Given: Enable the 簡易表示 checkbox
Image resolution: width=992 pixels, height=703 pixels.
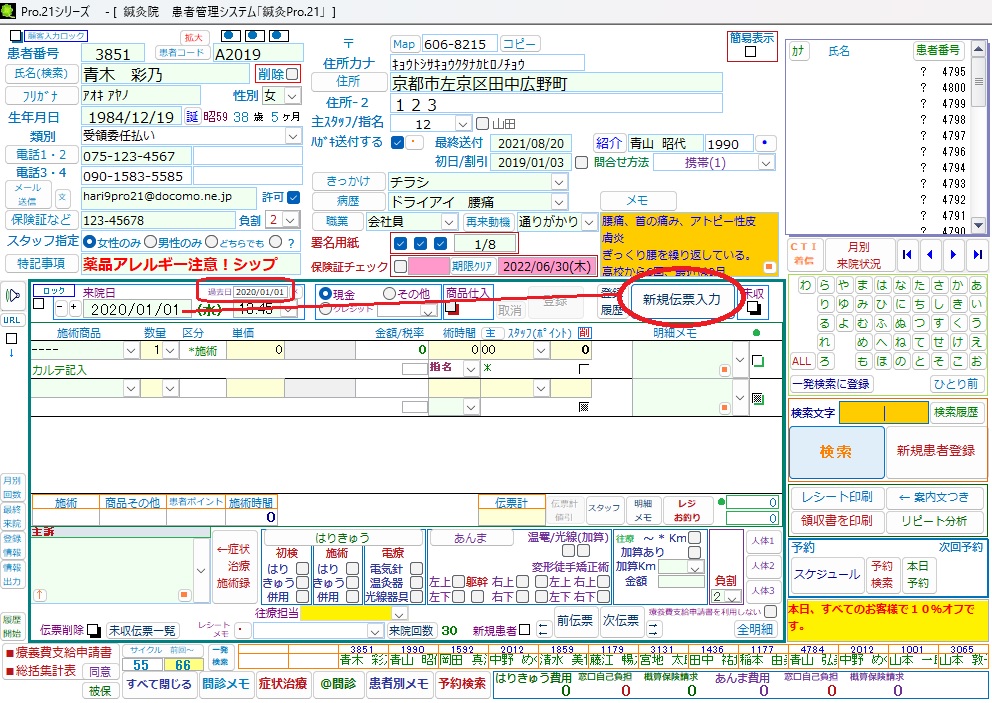Looking at the screenshot, I should click(x=750, y=52).
